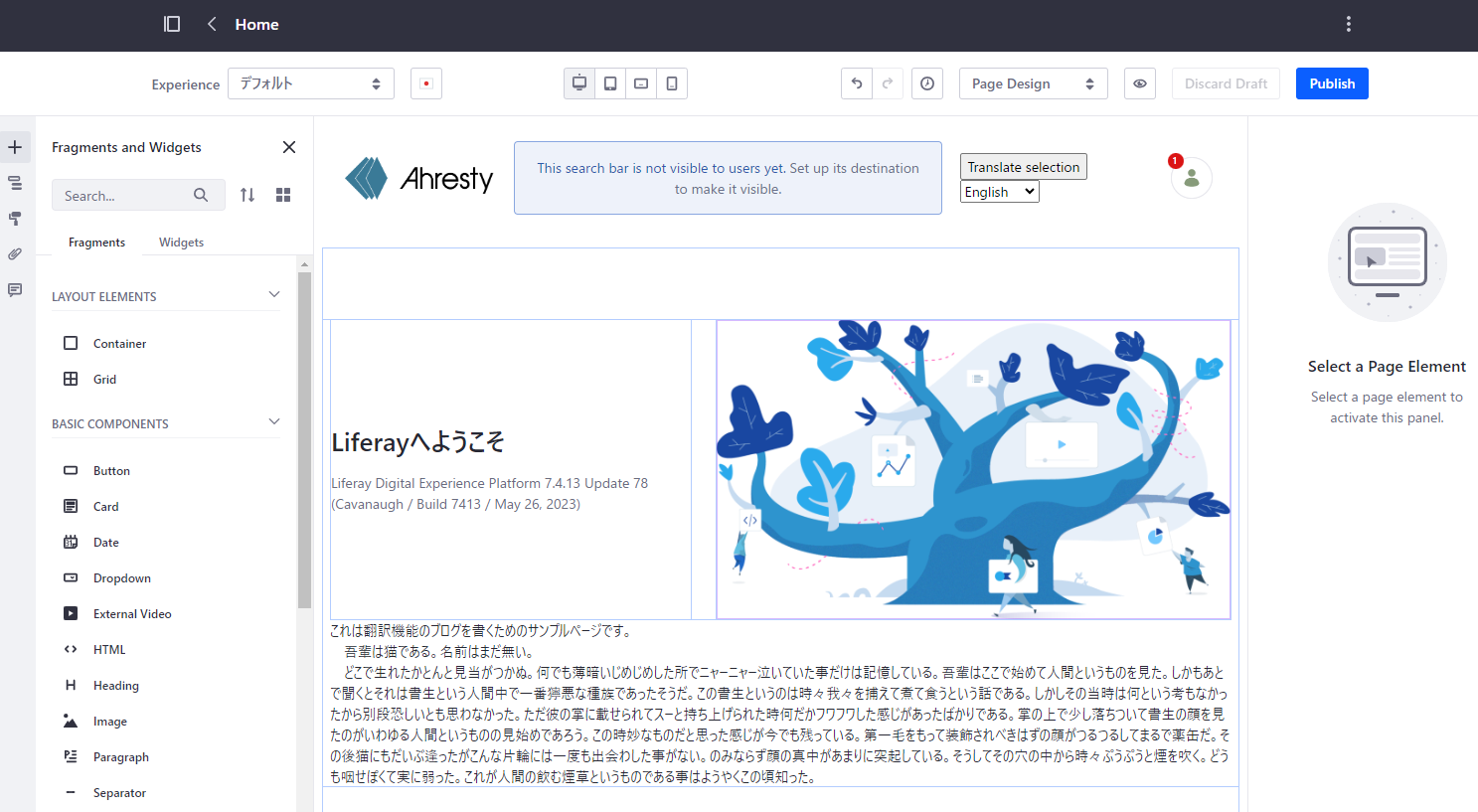Switch fragments to card grid view

point(283,195)
